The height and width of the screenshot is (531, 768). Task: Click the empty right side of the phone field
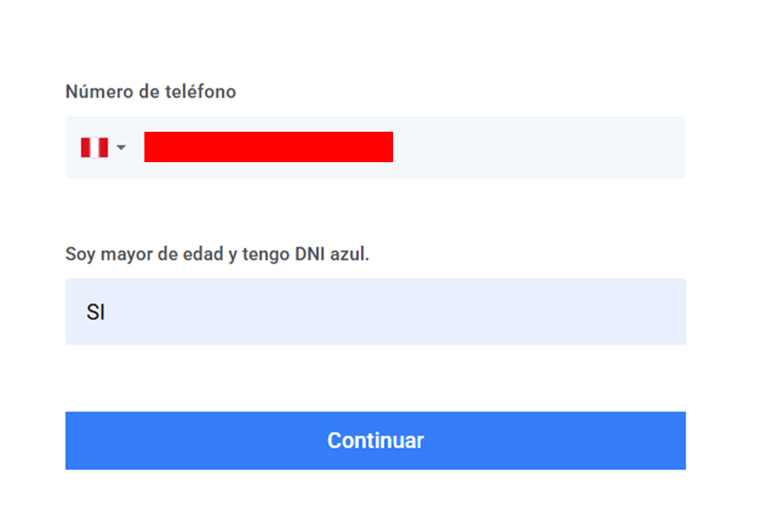[x=539, y=147]
